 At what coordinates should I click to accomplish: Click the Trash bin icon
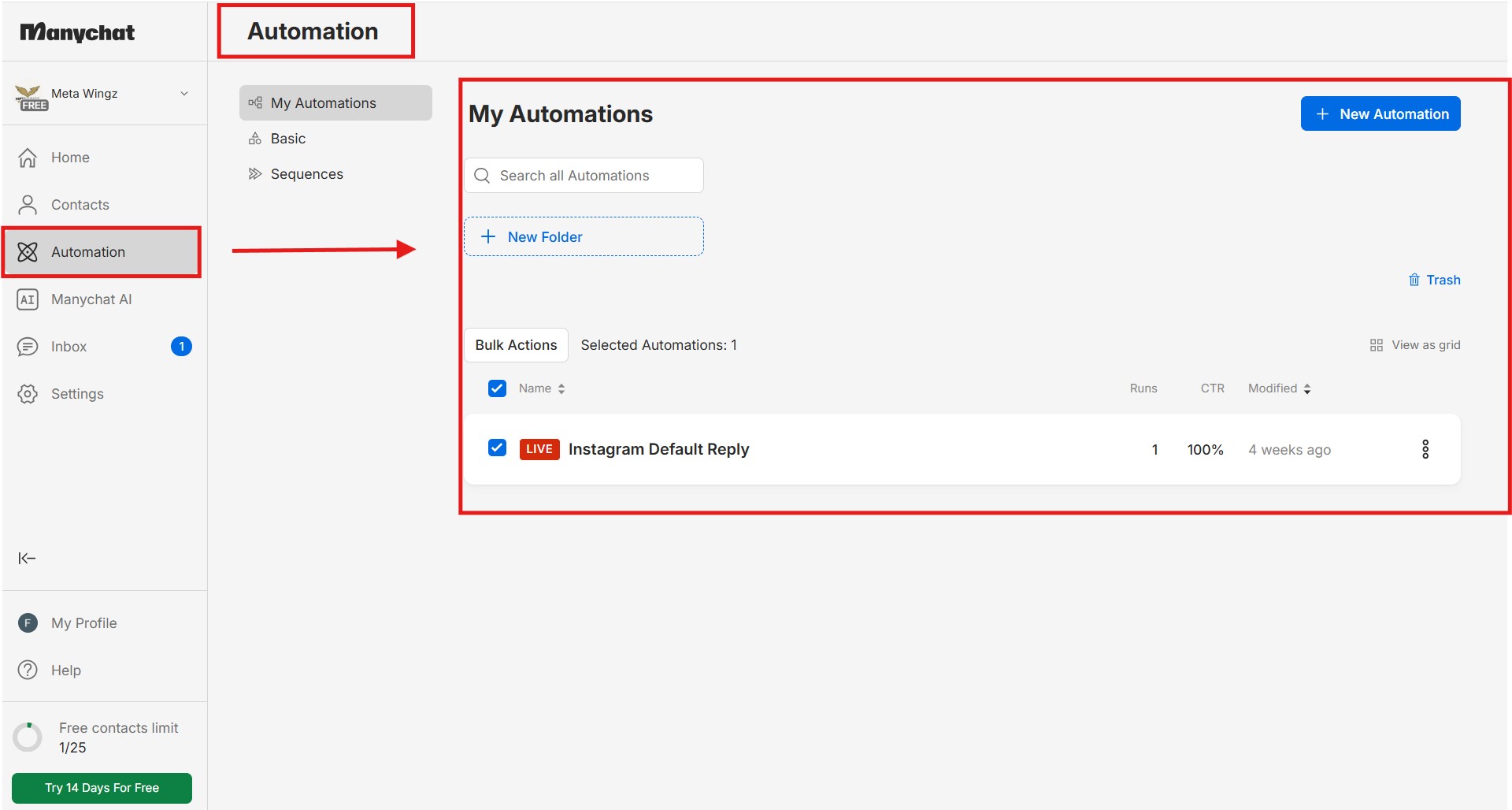1414,280
